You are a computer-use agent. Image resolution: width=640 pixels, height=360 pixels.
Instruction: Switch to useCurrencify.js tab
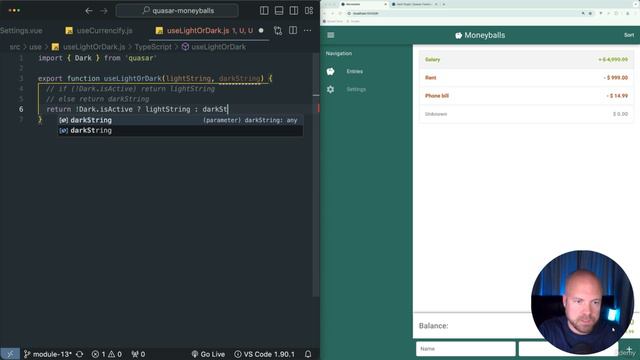point(99,31)
